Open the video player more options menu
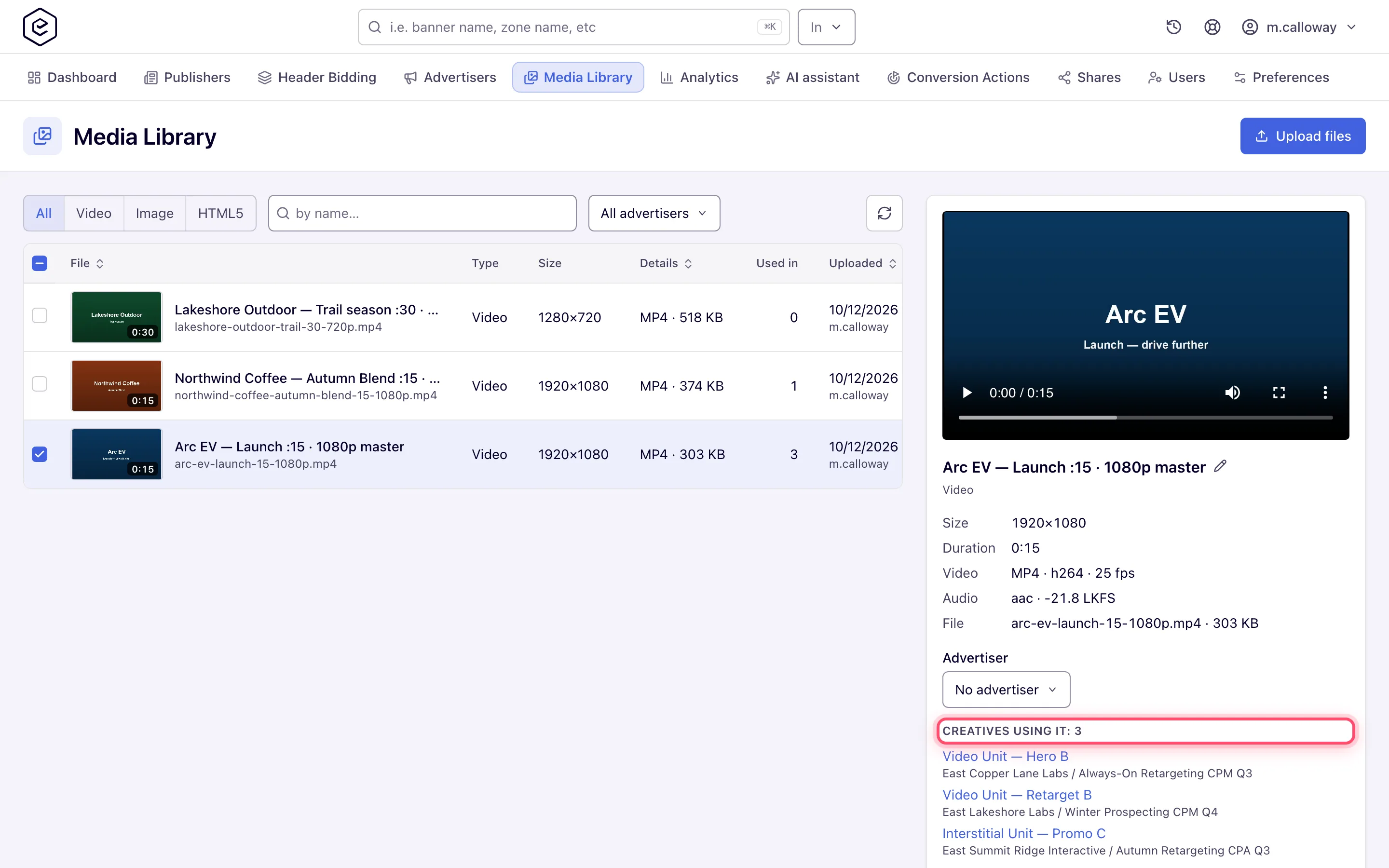 click(x=1325, y=393)
